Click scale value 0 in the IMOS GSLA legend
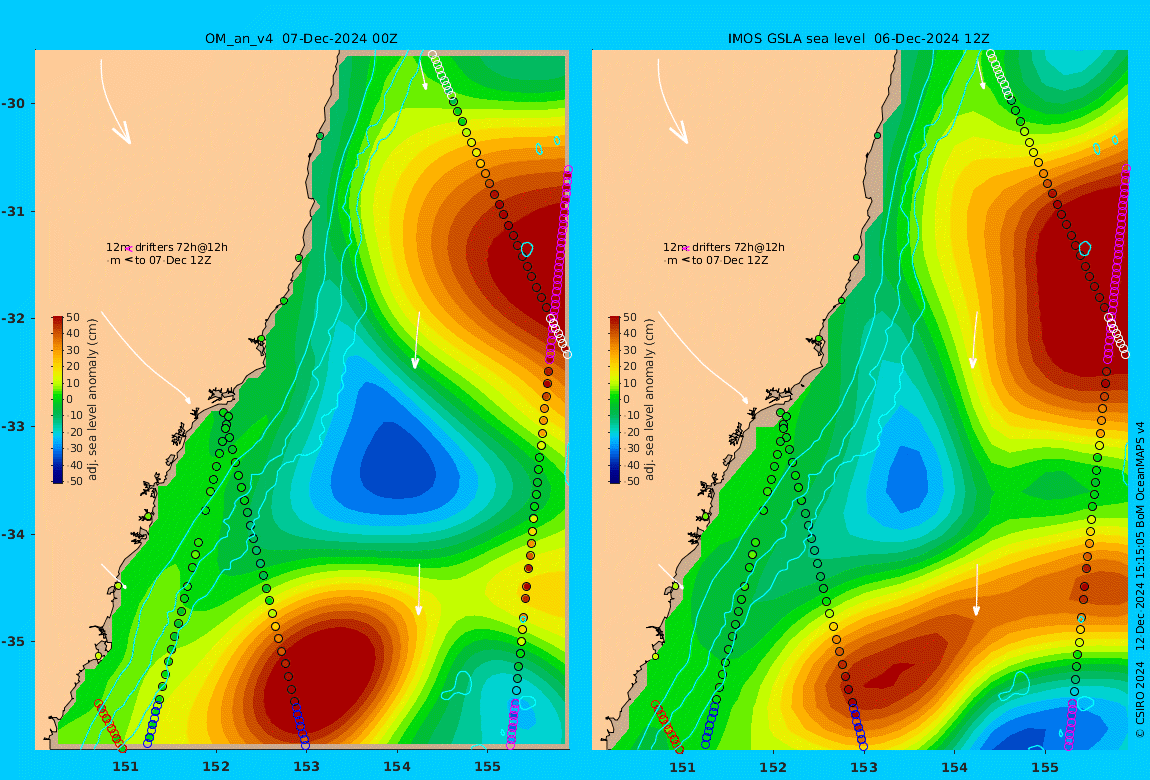The width and height of the screenshot is (1150, 780). (626, 400)
